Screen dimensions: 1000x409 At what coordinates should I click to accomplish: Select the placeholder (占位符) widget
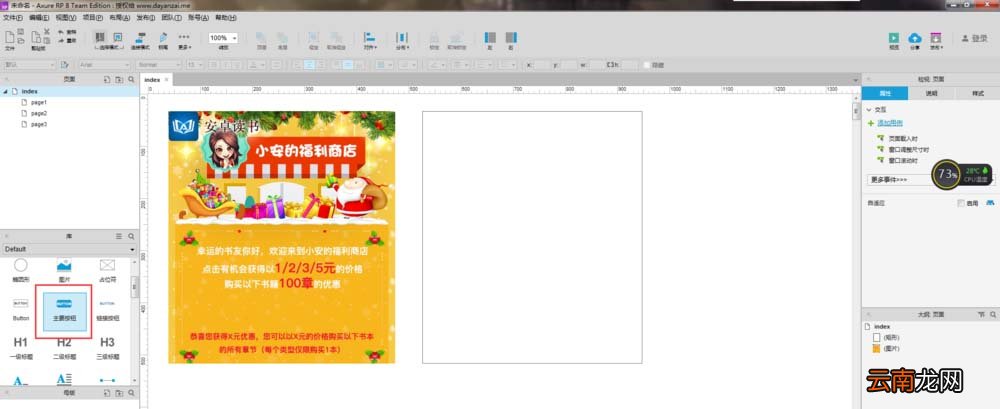point(107,270)
